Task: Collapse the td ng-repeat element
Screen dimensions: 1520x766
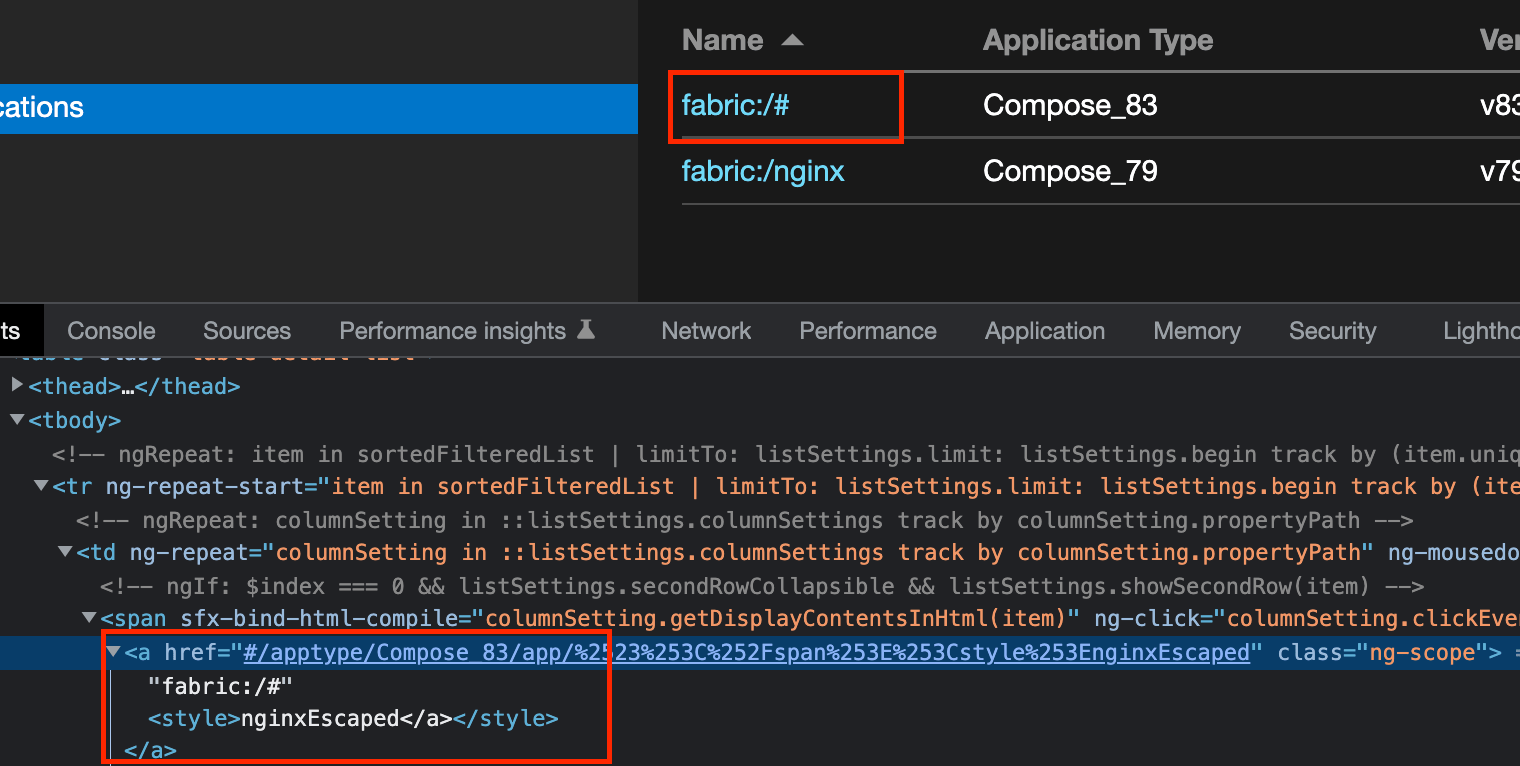Action: (x=64, y=552)
